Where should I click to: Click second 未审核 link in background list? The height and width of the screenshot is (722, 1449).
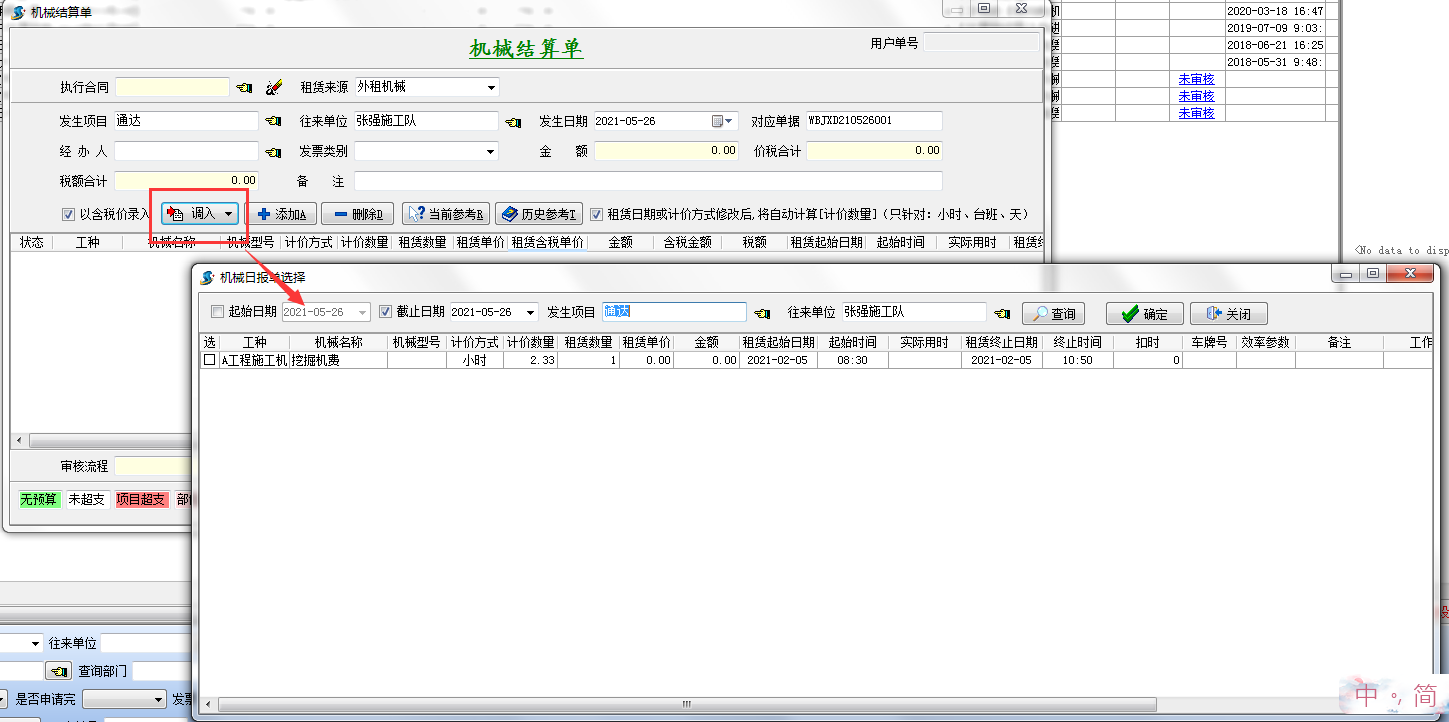pos(1196,96)
